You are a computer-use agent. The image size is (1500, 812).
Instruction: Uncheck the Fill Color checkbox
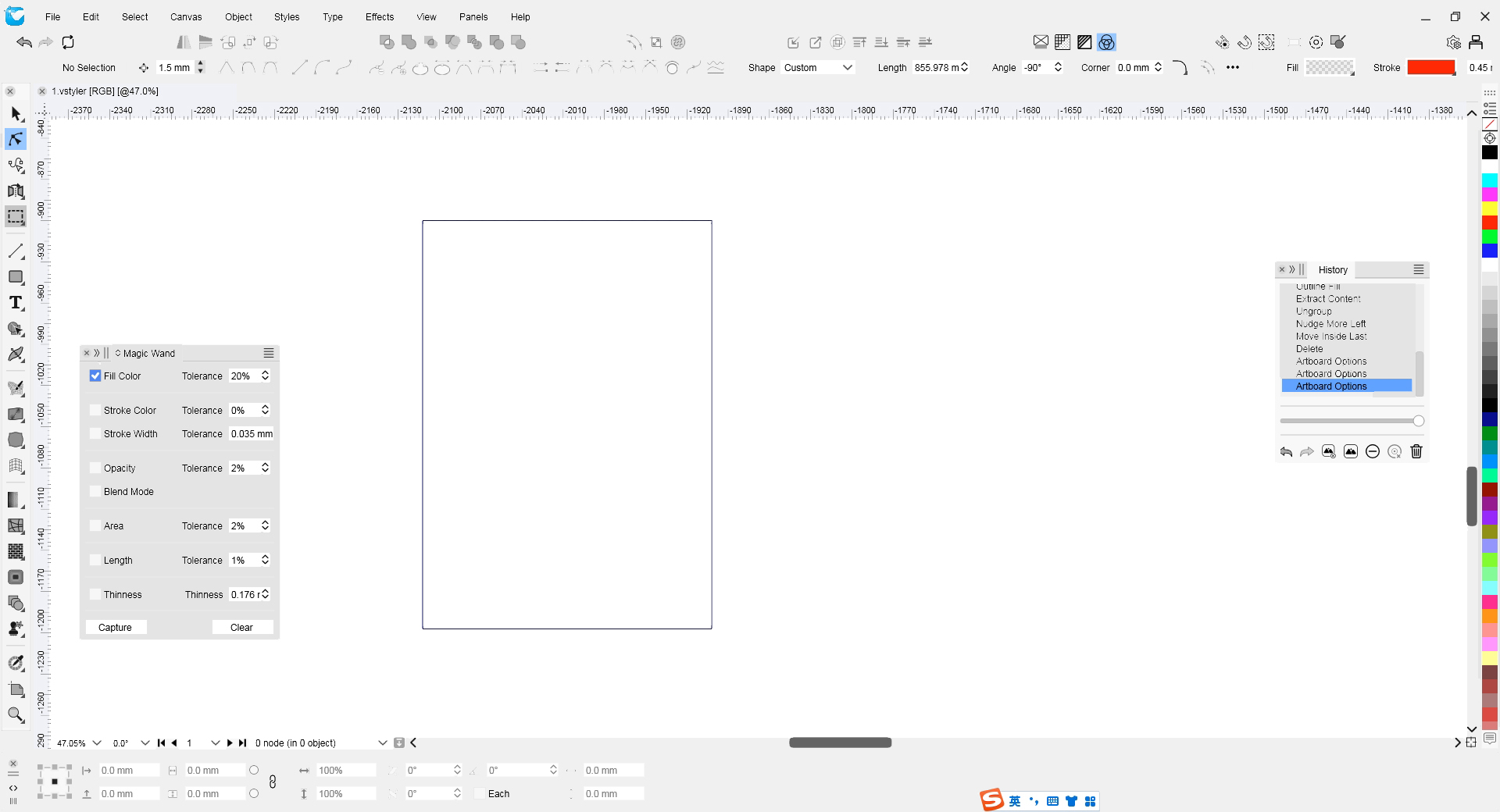click(x=95, y=376)
